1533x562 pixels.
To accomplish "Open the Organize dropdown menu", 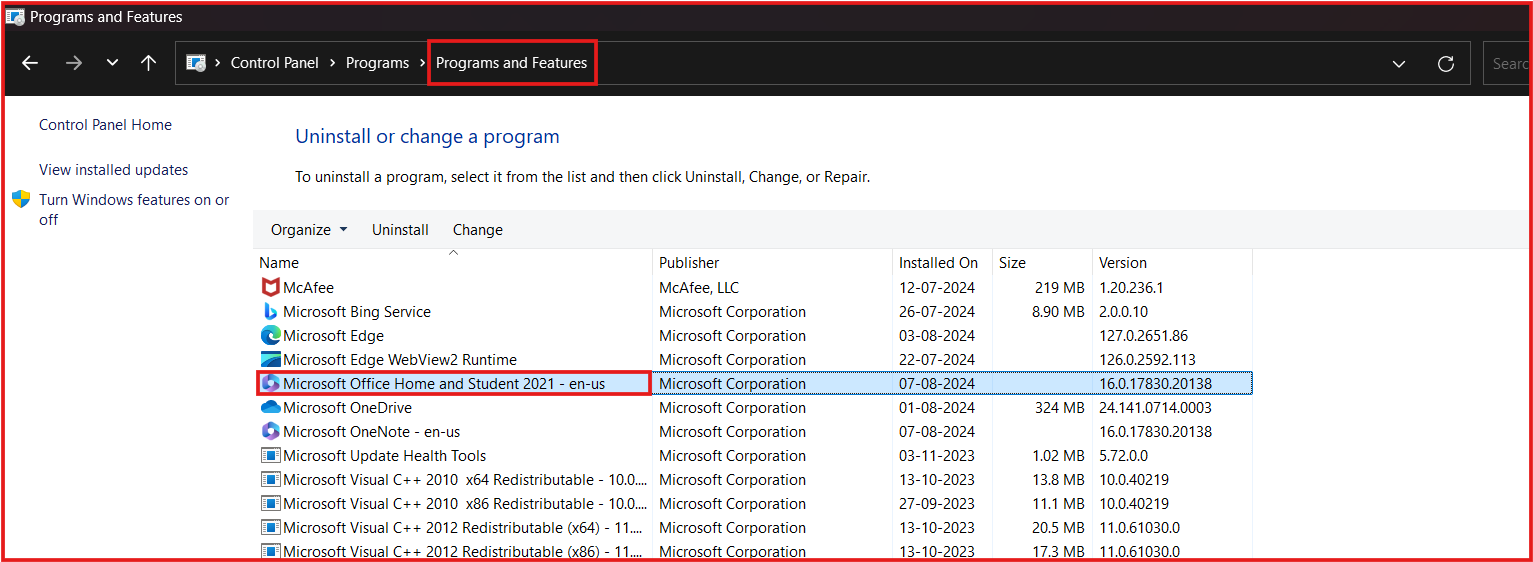I will coord(309,230).
